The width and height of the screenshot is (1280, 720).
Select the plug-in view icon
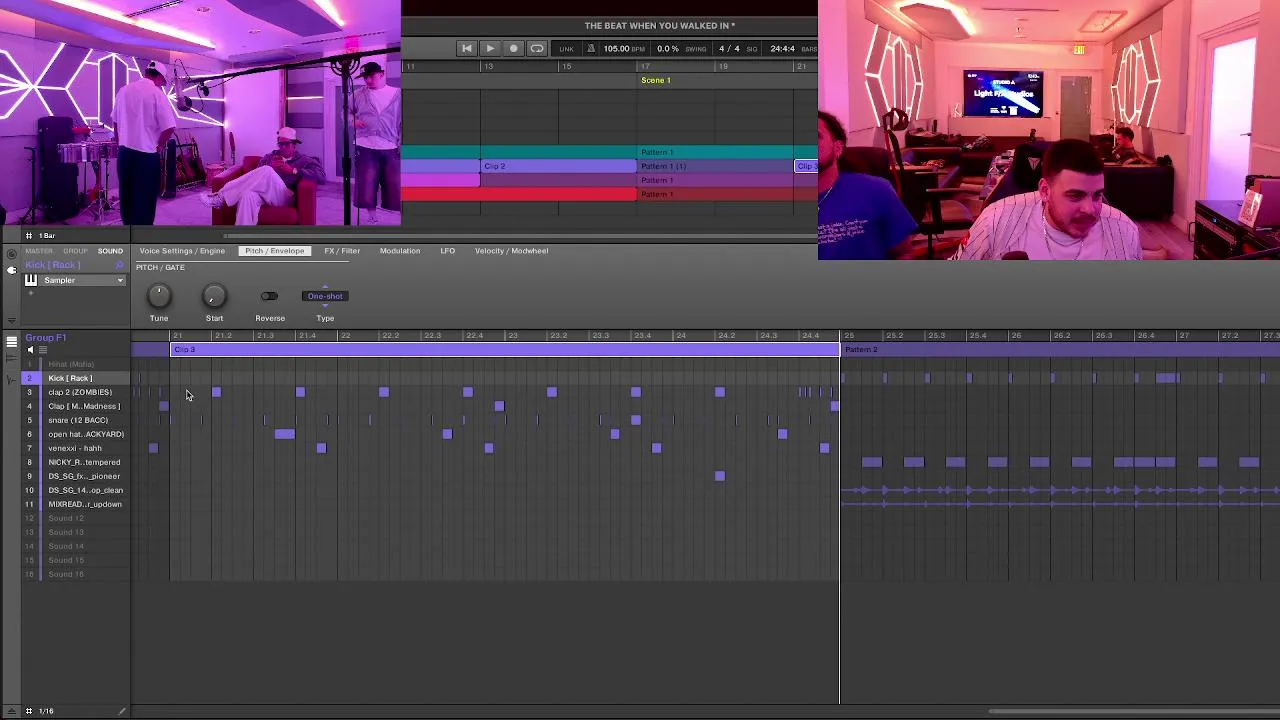11,270
